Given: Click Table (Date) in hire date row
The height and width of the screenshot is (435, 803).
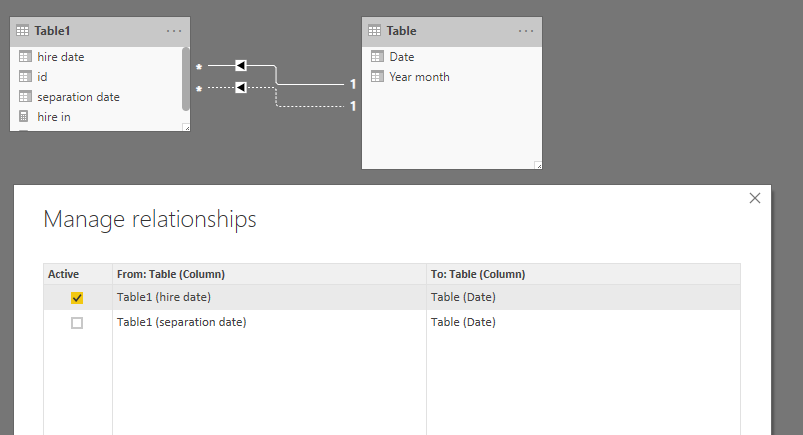Looking at the screenshot, I should [463, 297].
